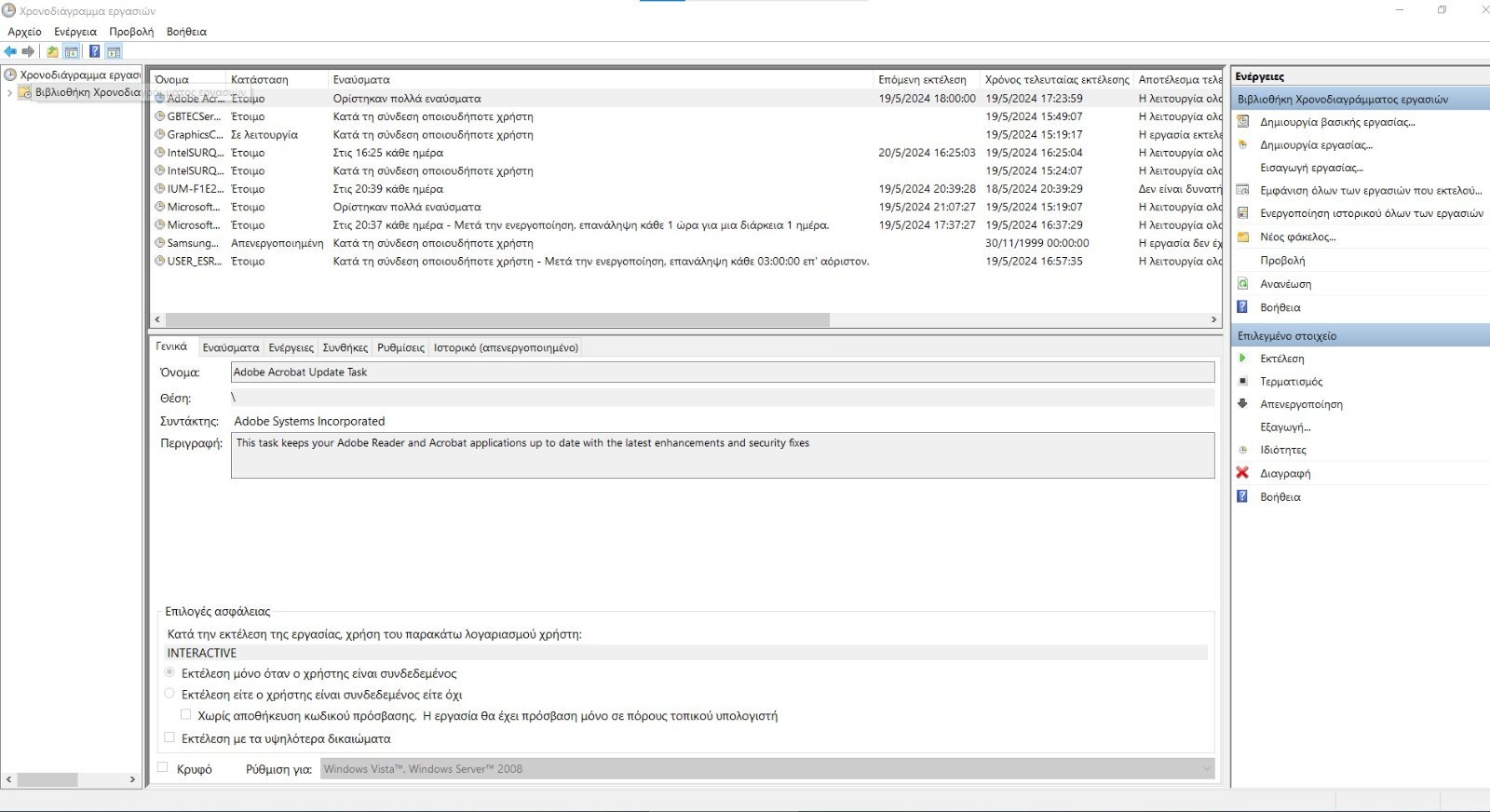The height and width of the screenshot is (812, 1490).
Task: Toggle the action pane toolbar icon
Action: (114, 51)
